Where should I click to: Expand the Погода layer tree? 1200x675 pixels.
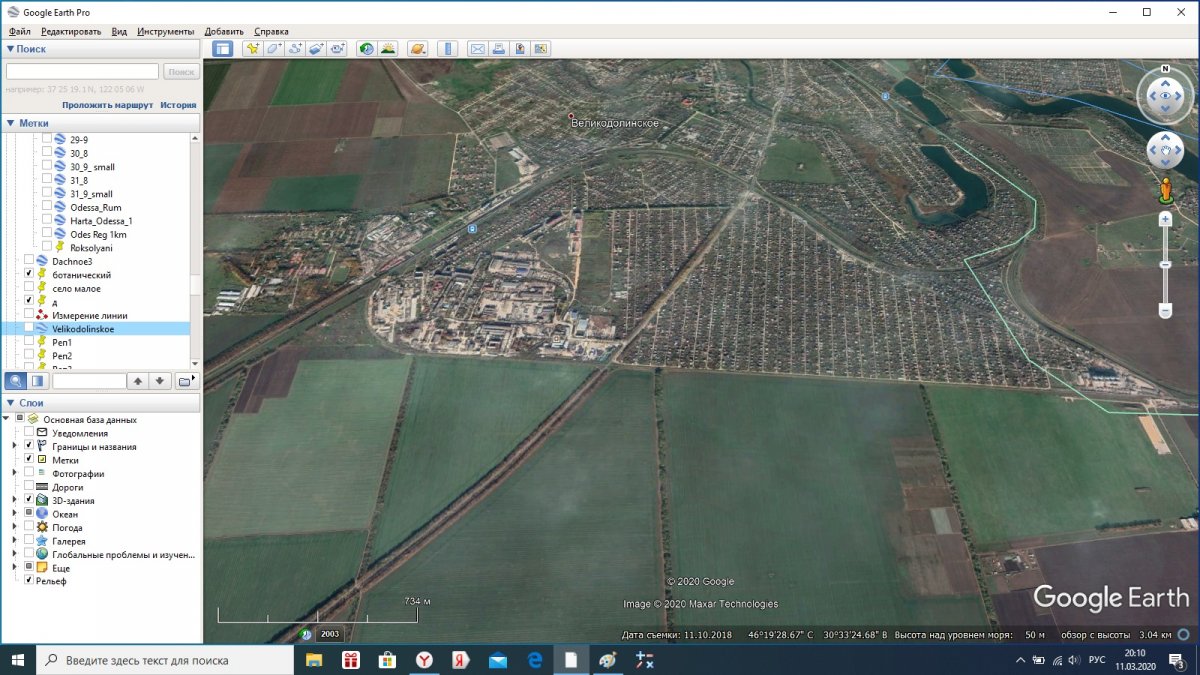click(14, 527)
